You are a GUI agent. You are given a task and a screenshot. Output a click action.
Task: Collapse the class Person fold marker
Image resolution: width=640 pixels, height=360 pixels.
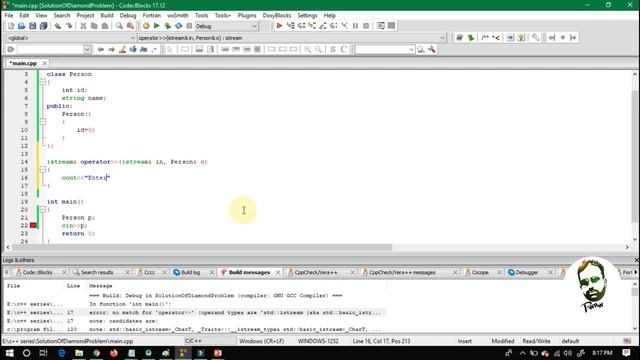tap(43, 82)
